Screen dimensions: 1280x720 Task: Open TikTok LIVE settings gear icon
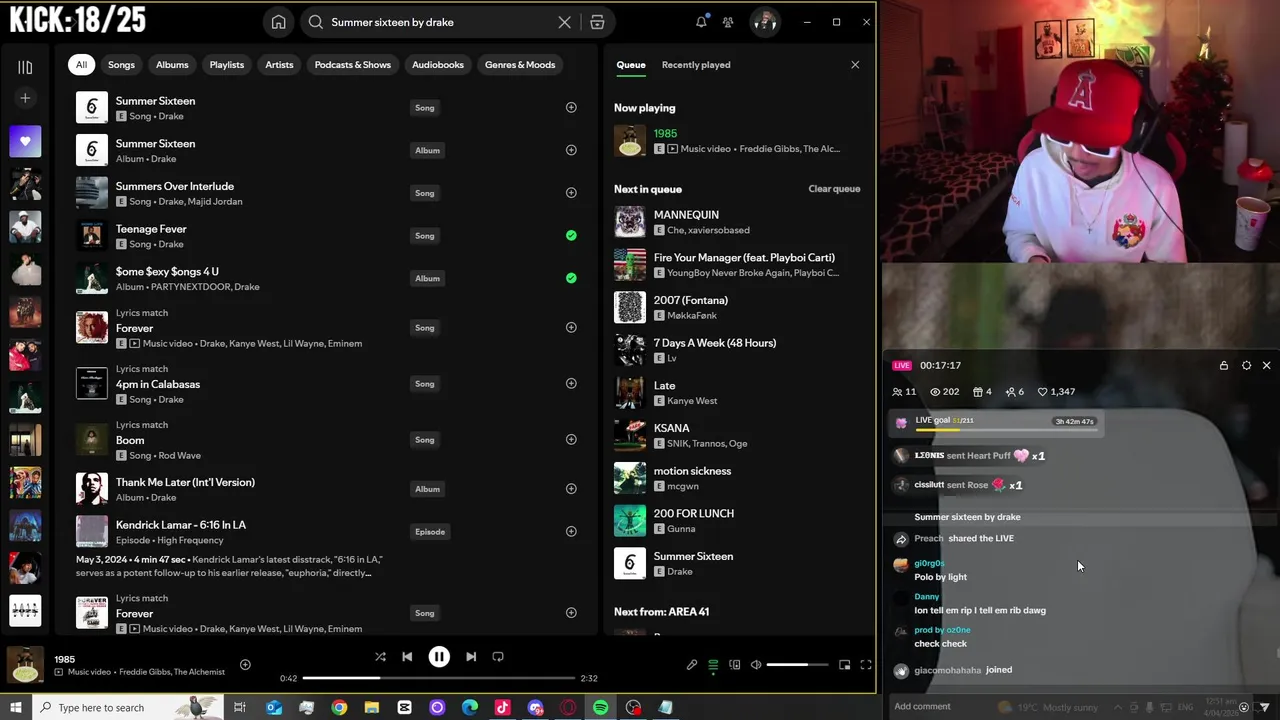(x=1246, y=366)
